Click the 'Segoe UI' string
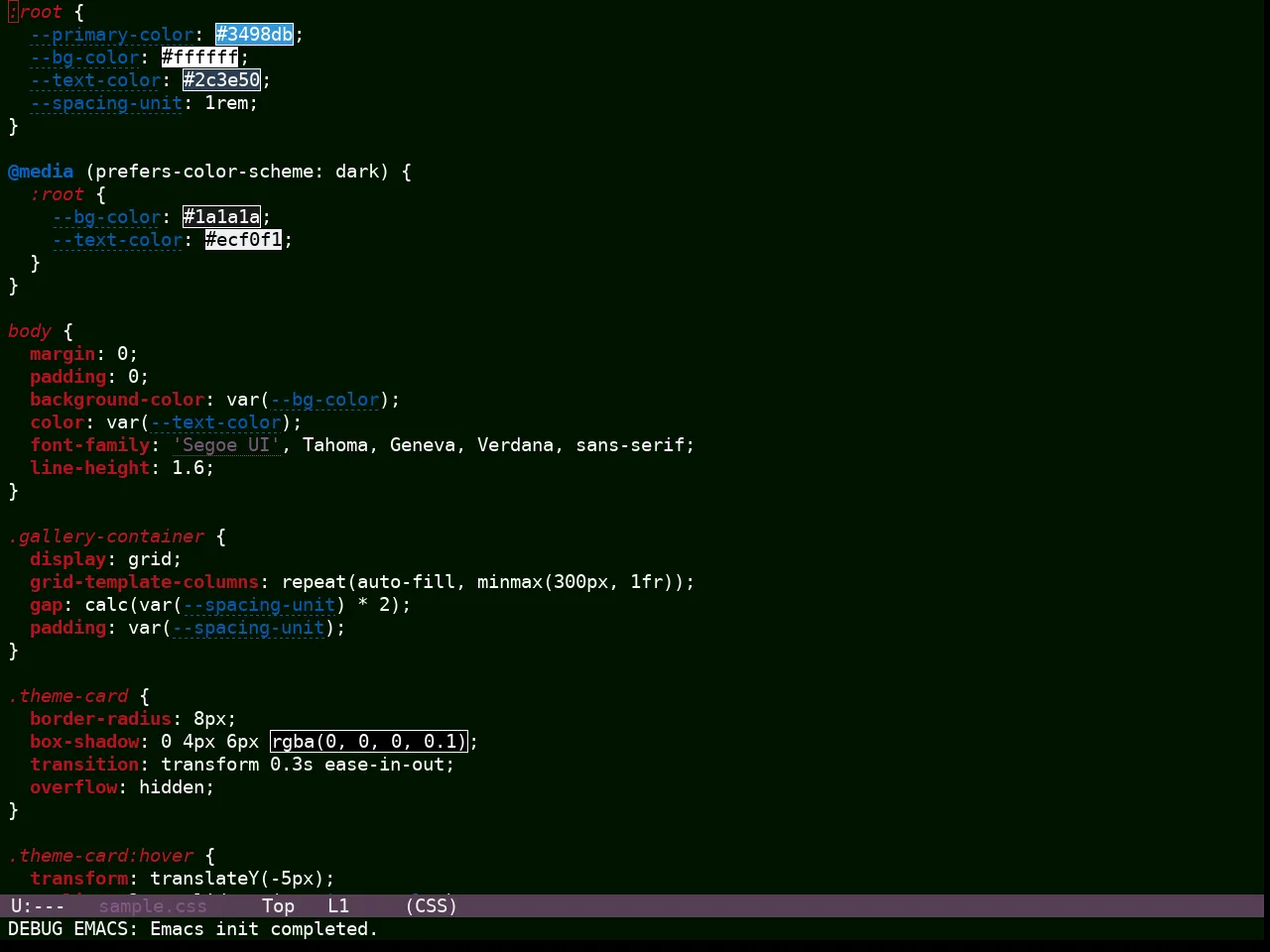 [226, 445]
